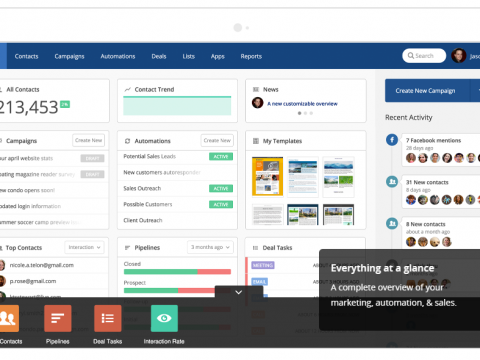The image size is (480, 360).
Task: Open the condo opens soon campaign
Action: (27, 190)
